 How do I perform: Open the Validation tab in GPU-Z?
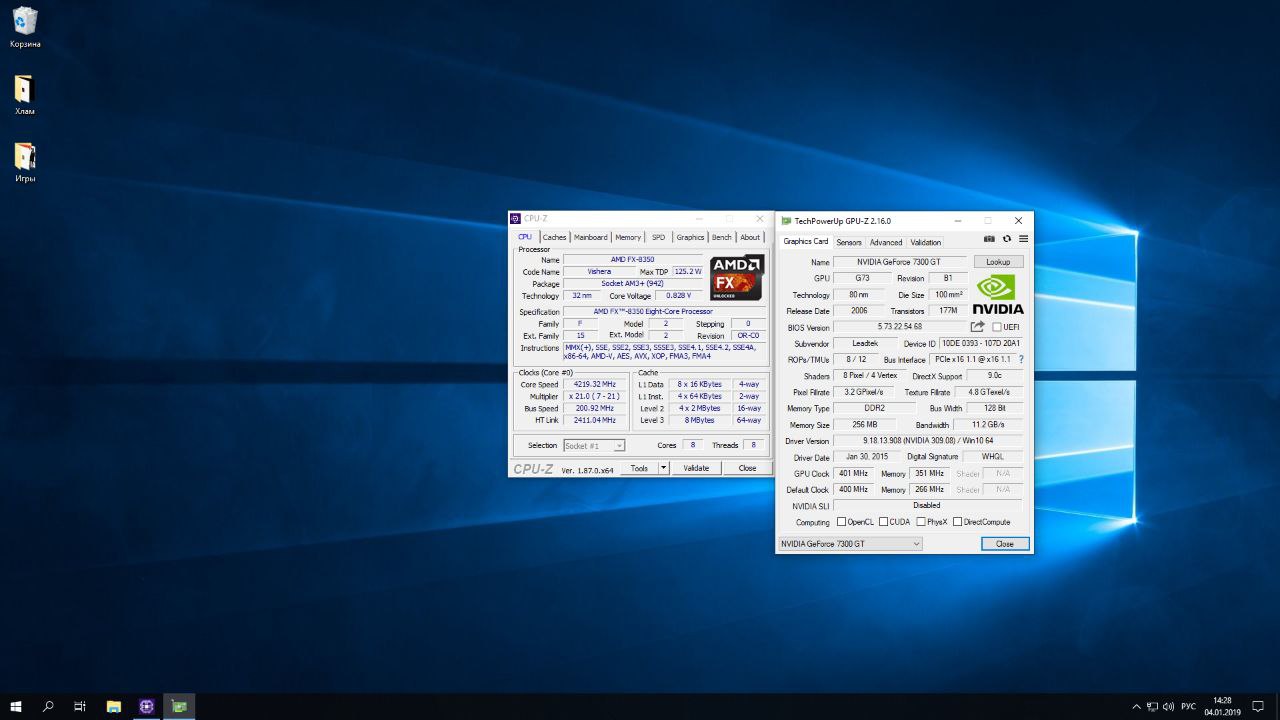tap(926, 242)
